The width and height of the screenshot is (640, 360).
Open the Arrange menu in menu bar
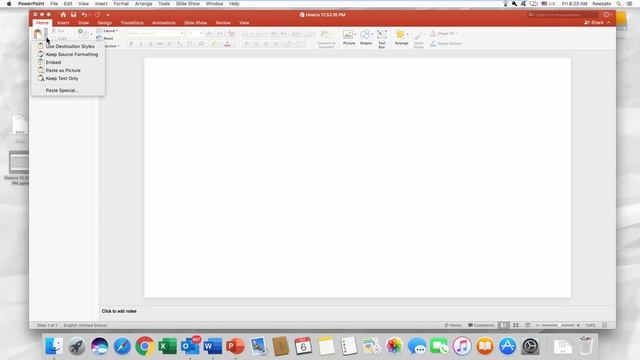pos(143,4)
